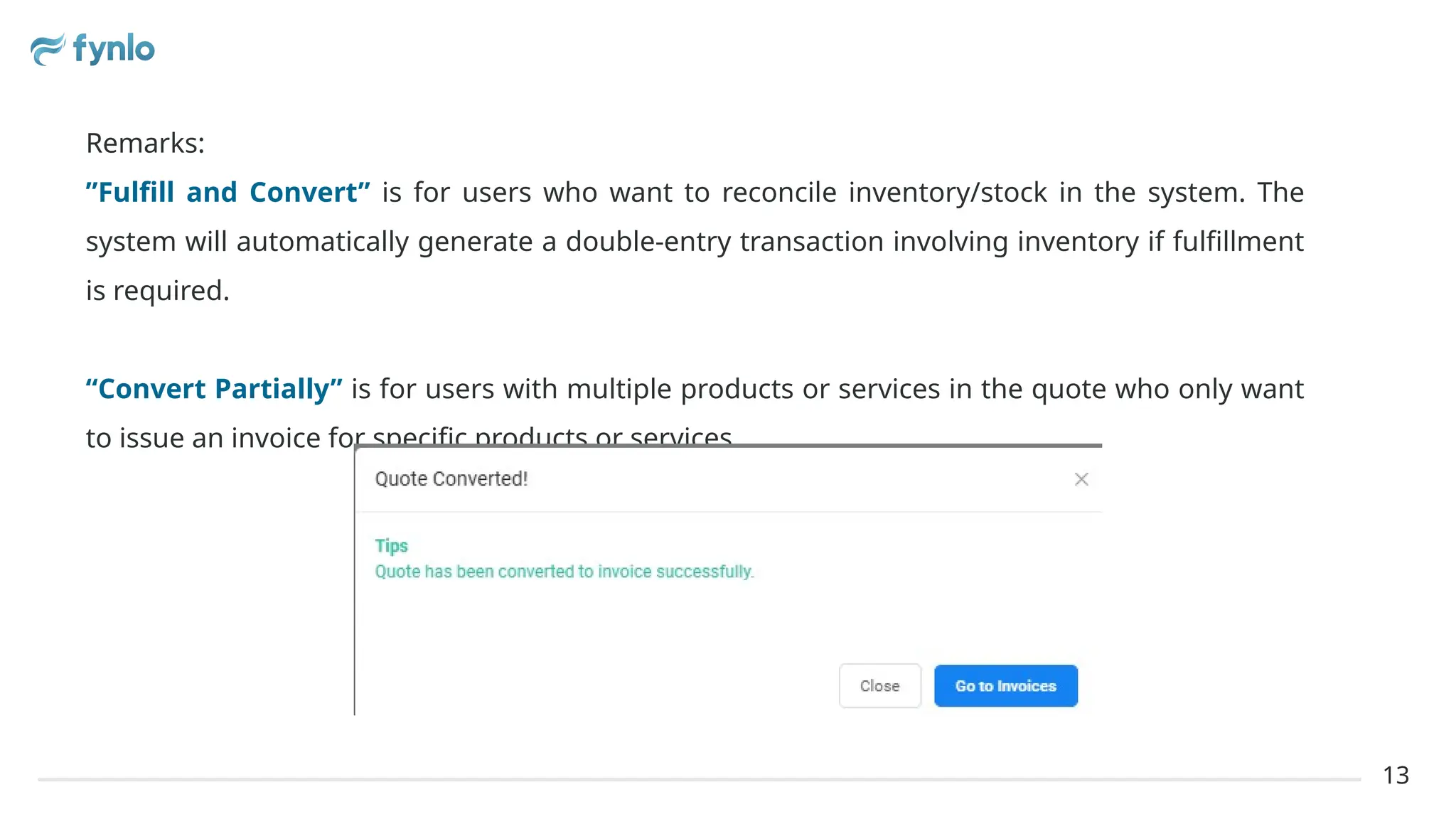Click the bold Convert Partially text
Screen dimensions: 1456x819
pos(214,389)
